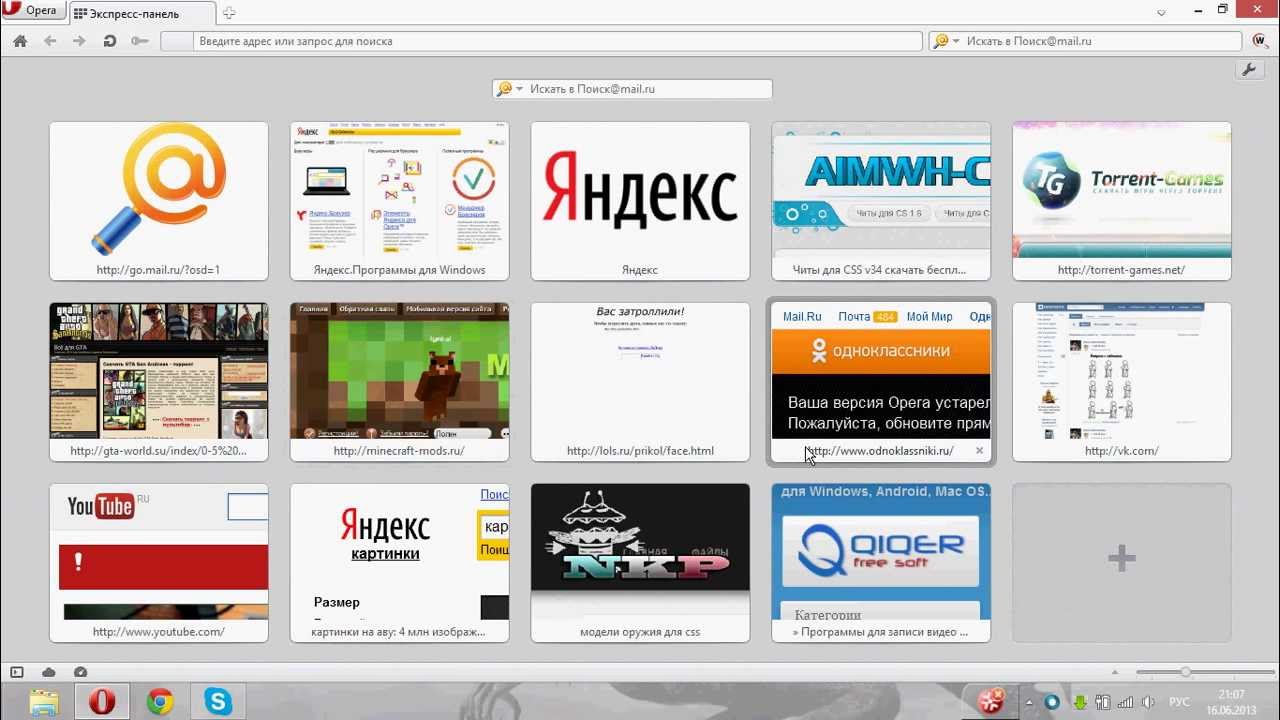Click the red splat icon near tray
1280x720 pixels.
tap(992, 700)
